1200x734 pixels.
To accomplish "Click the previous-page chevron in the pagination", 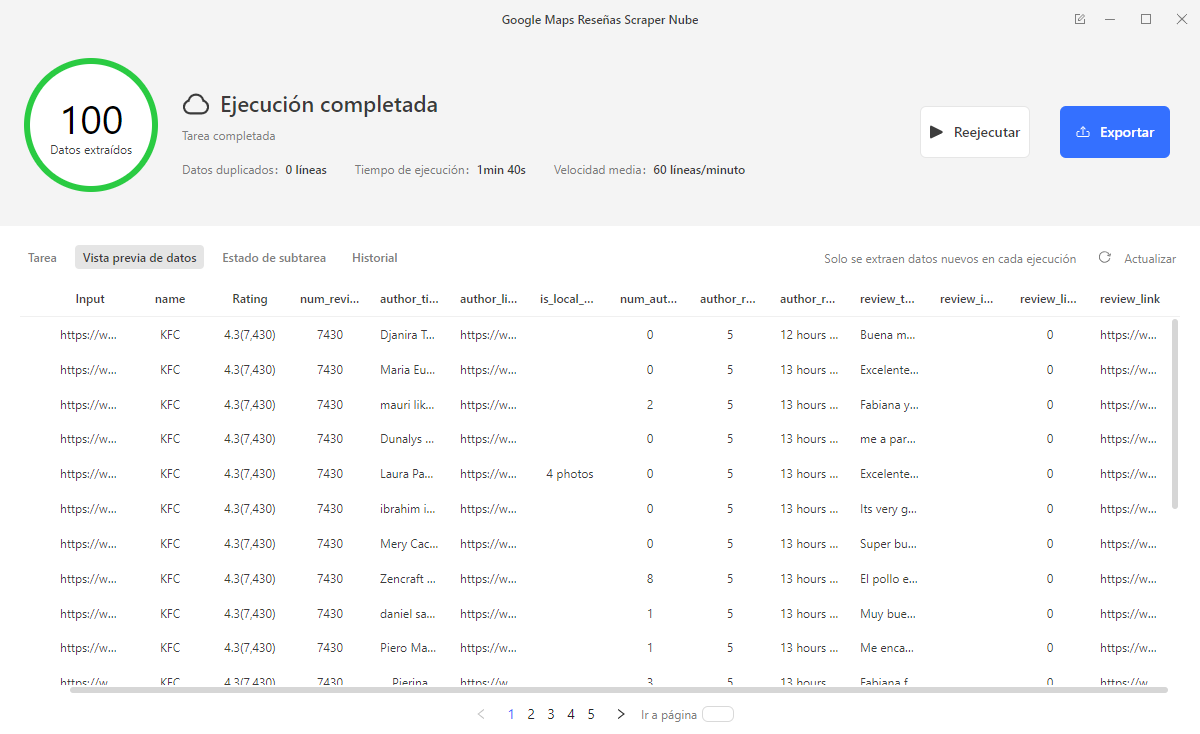I will [x=481, y=714].
